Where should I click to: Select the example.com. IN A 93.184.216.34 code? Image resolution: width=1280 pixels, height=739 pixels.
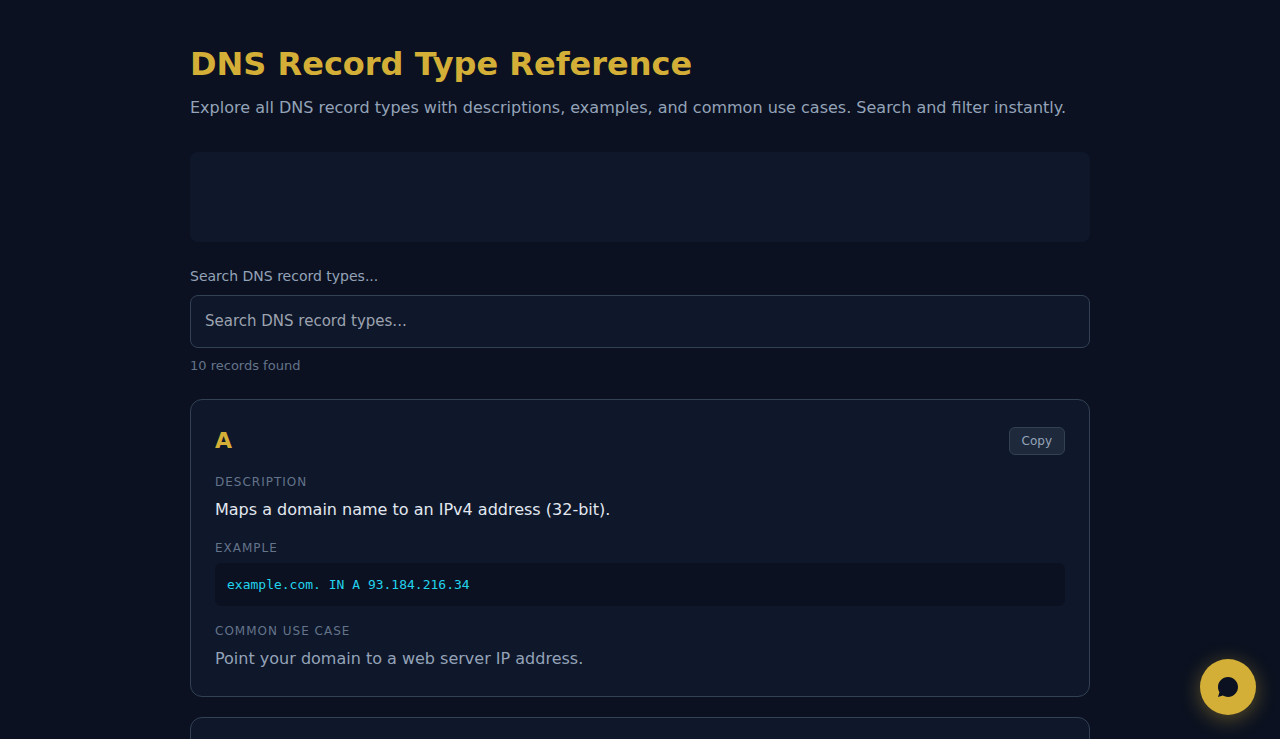pyautogui.click(x=348, y=584)
